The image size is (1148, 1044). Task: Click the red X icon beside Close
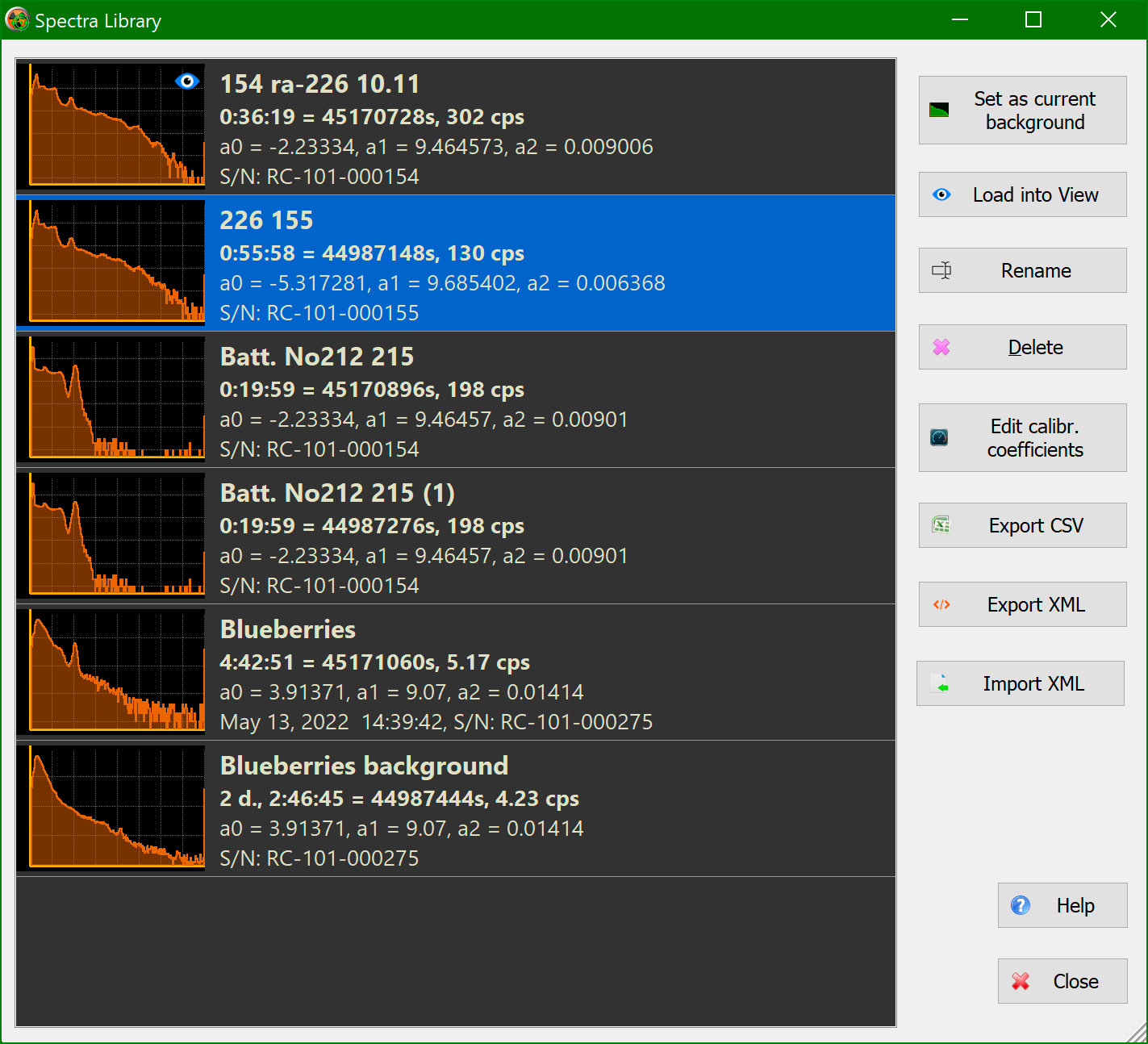[x=1021, y=981]
